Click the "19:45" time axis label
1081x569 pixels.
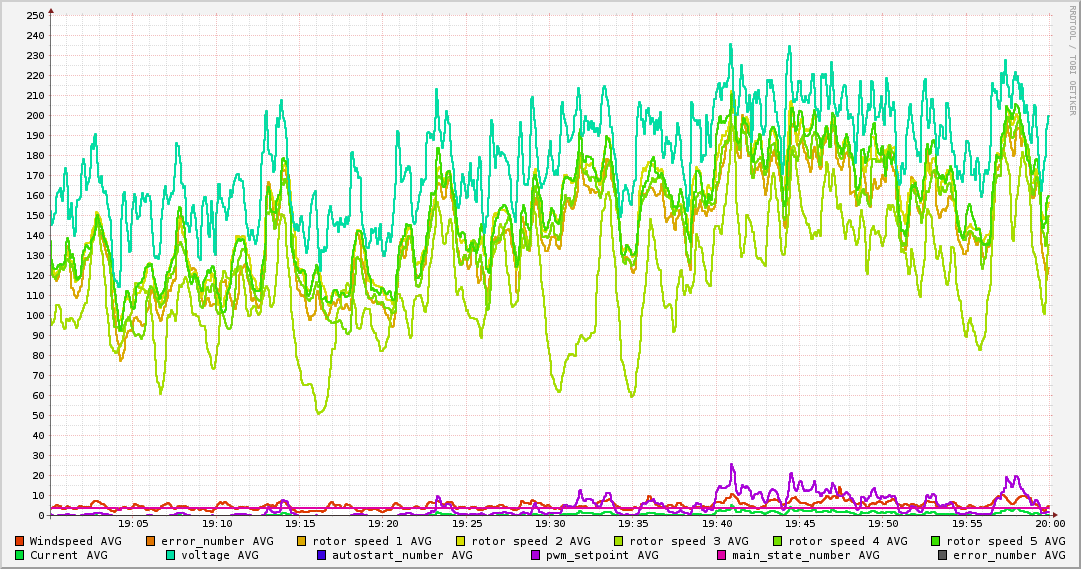[800, 524]
